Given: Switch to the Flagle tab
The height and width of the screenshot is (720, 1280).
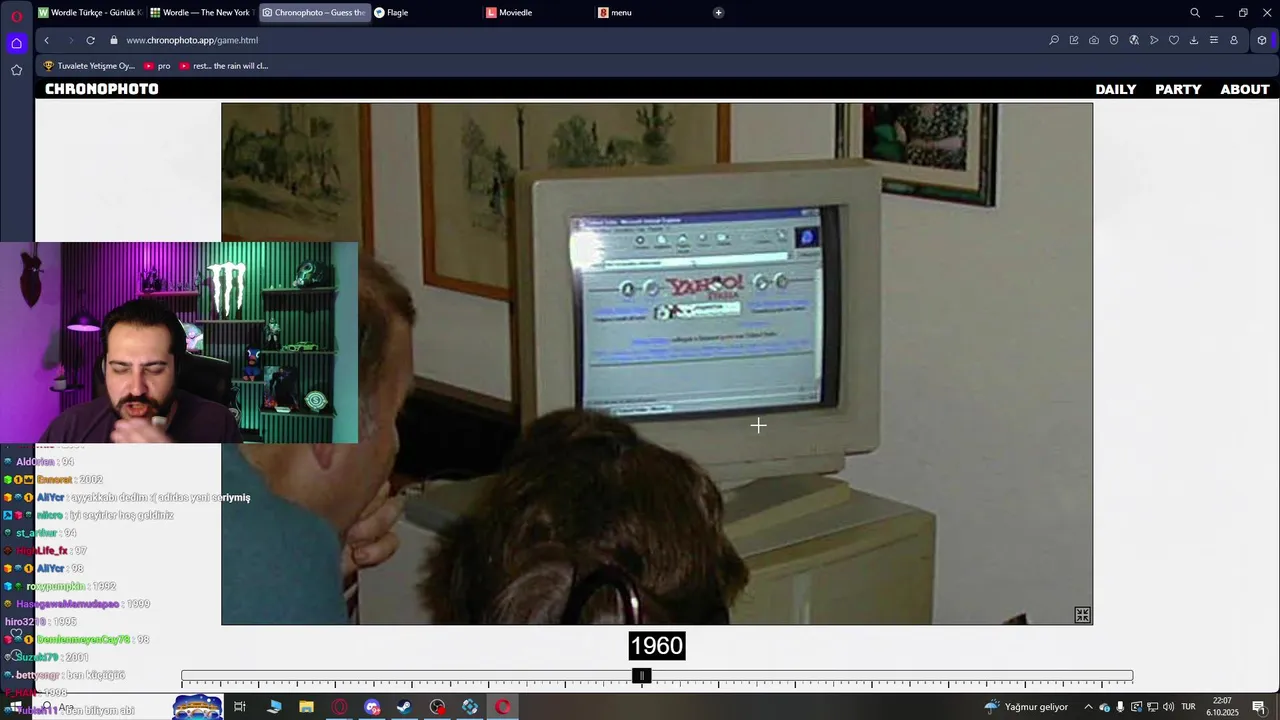Looking at the screenshot, I should (426, 13).
